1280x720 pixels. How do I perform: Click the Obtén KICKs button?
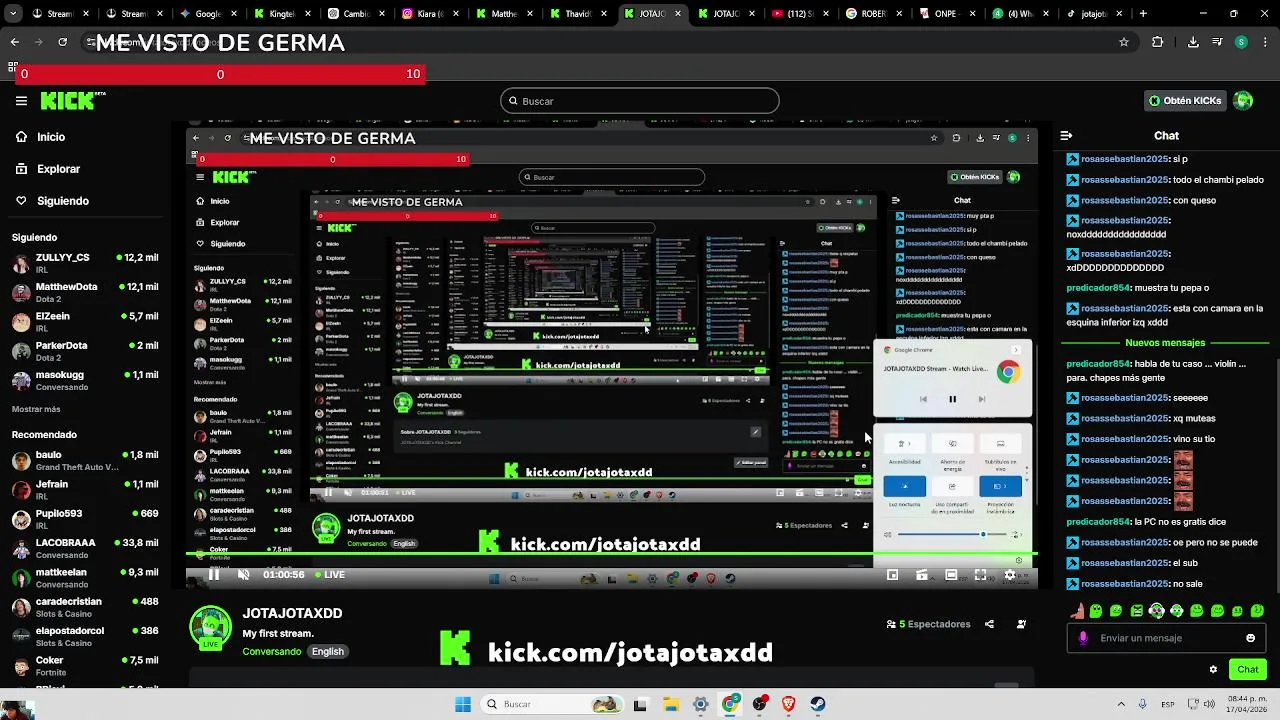click(1185, 101)
